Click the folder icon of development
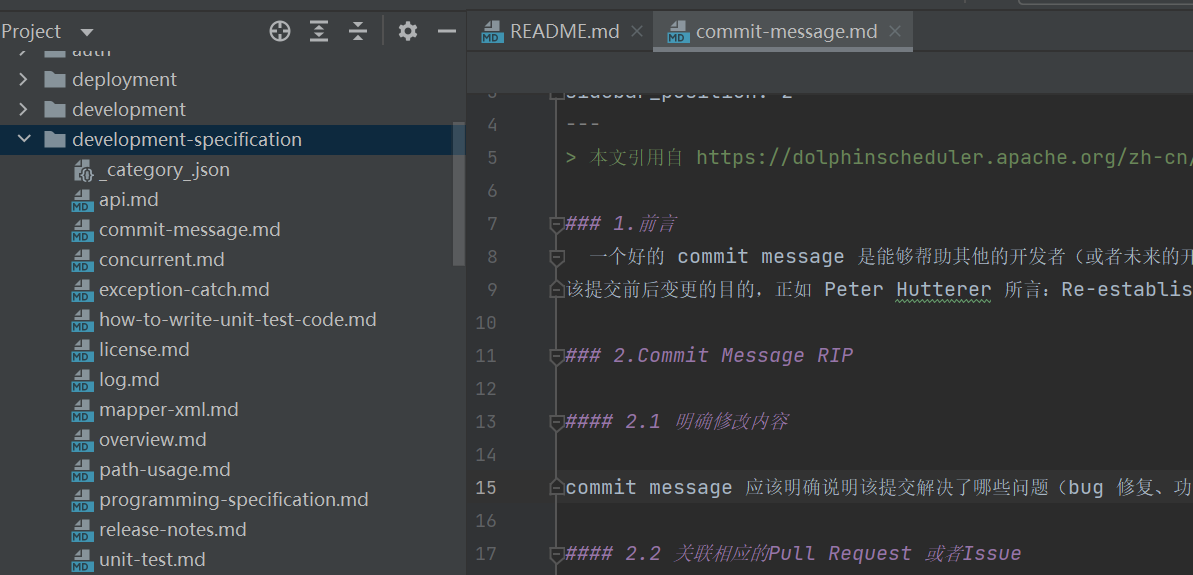This screenshot has height=575, width=1193. pyautogui.click(x=55, y=110)
